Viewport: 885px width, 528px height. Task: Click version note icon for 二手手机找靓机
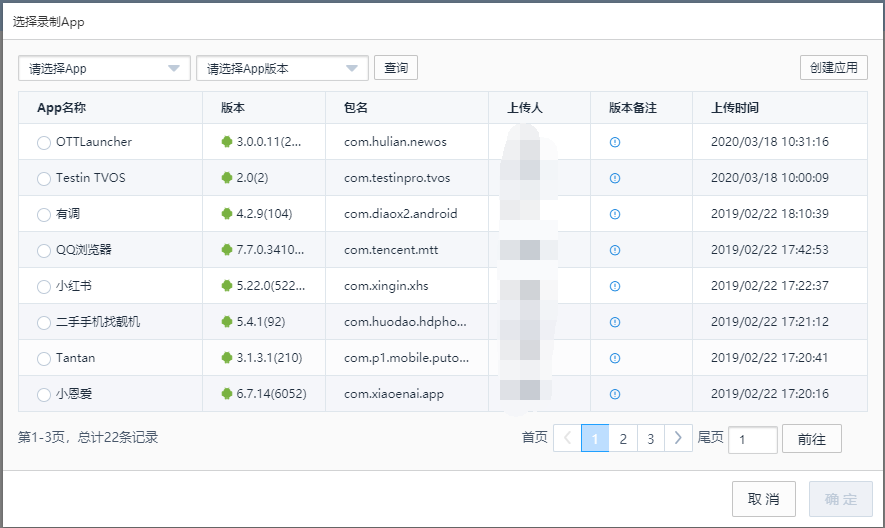point(615,322)
